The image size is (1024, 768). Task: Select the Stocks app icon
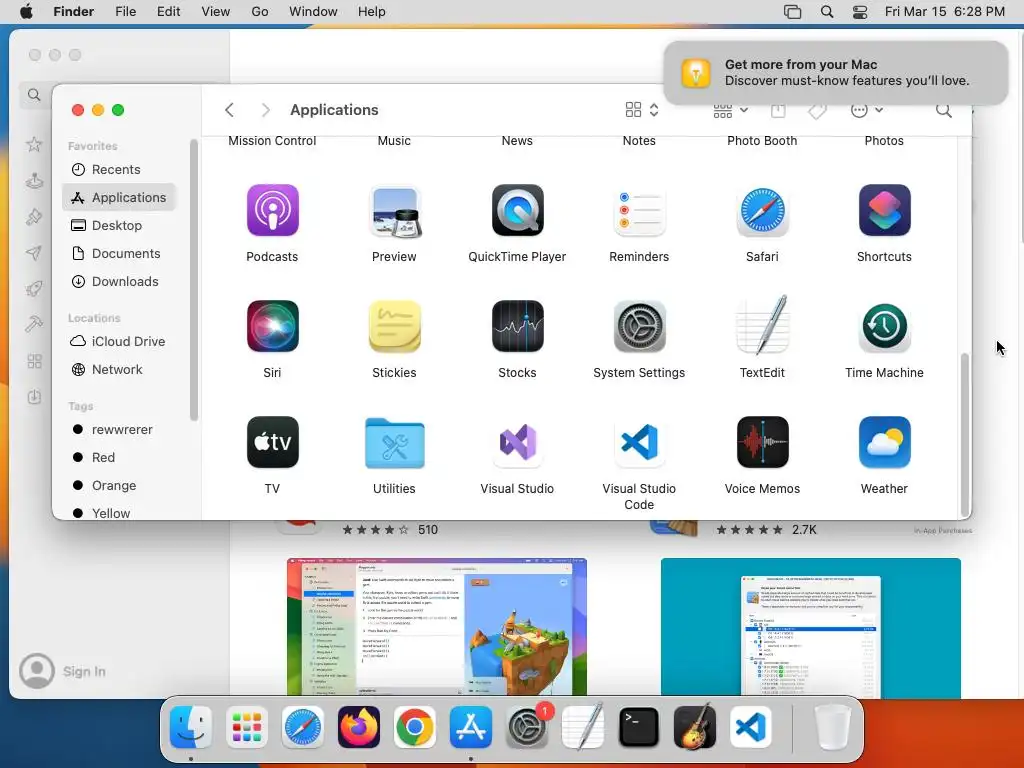click(517, 326)
